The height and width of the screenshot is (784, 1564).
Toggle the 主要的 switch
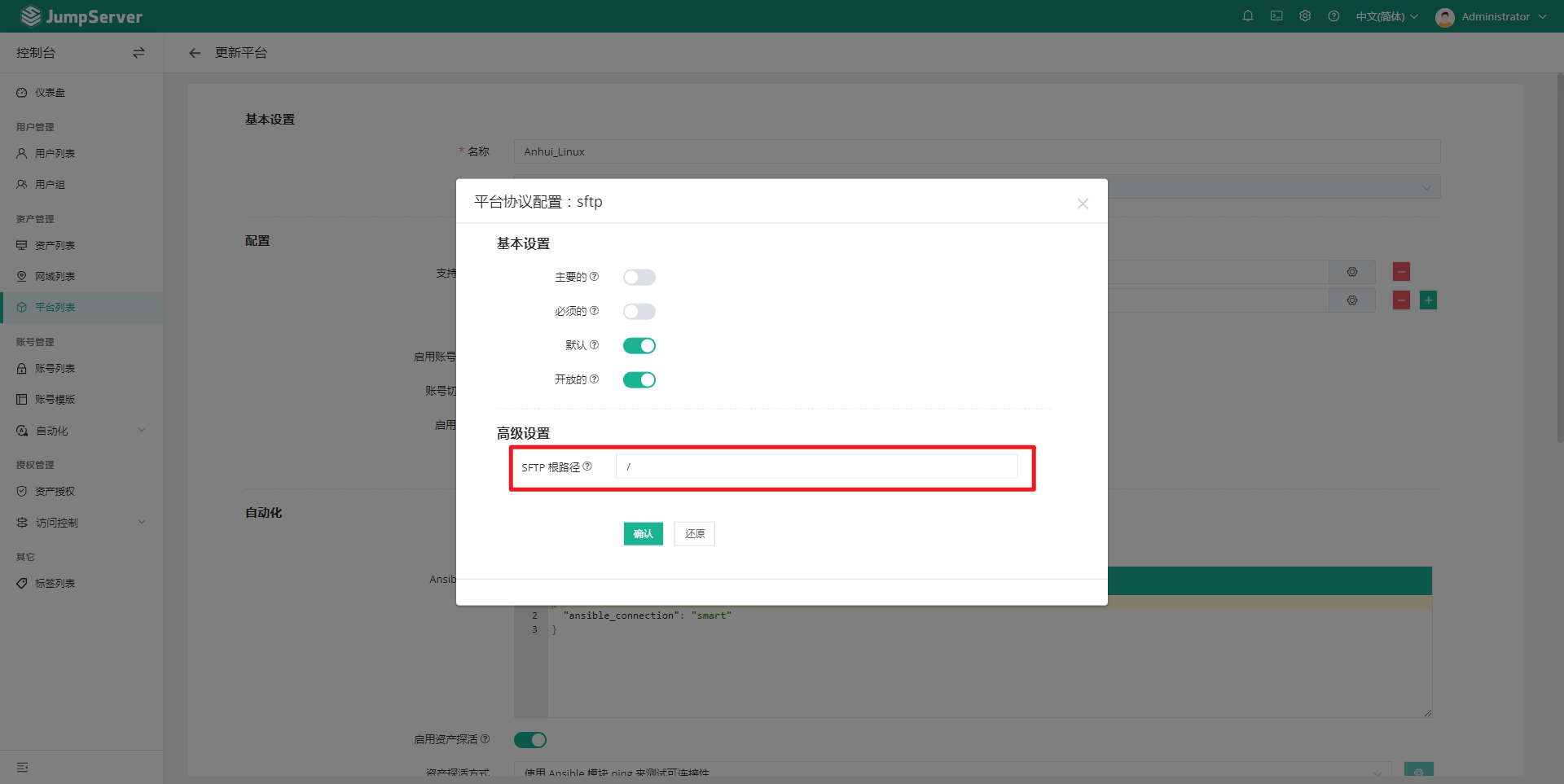point(639,278)
